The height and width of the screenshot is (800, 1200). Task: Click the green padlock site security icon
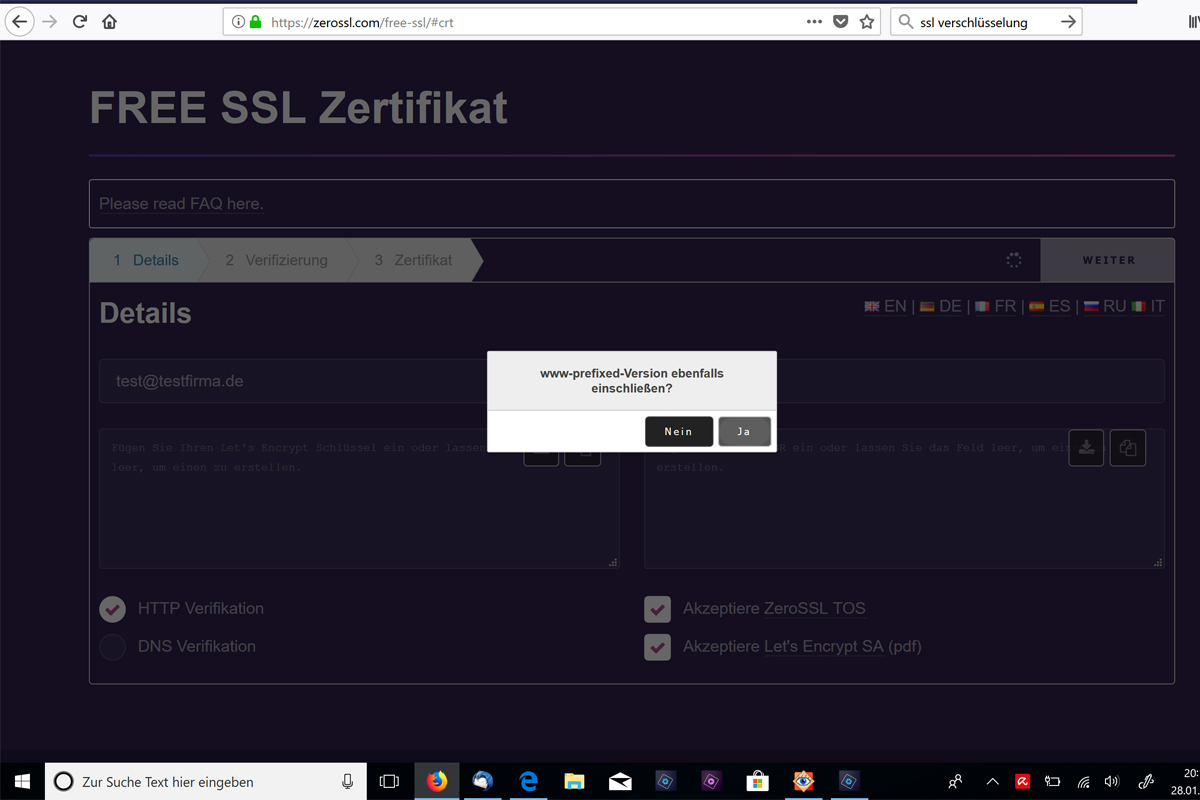point(255,22)
